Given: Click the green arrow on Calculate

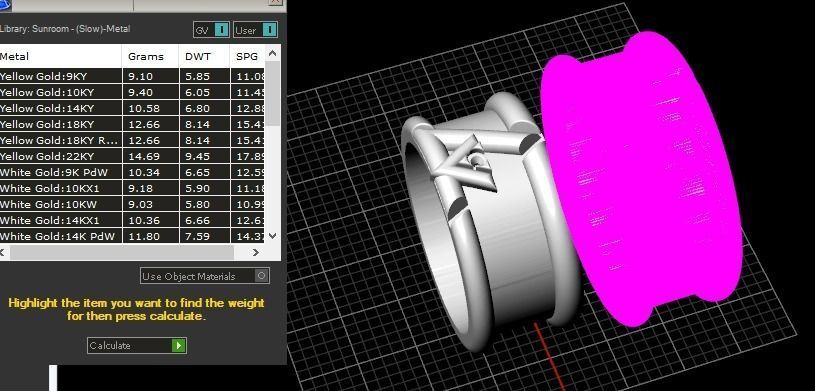Looking at the screenshot, I should pyautogui.click(x=178, y=345).
